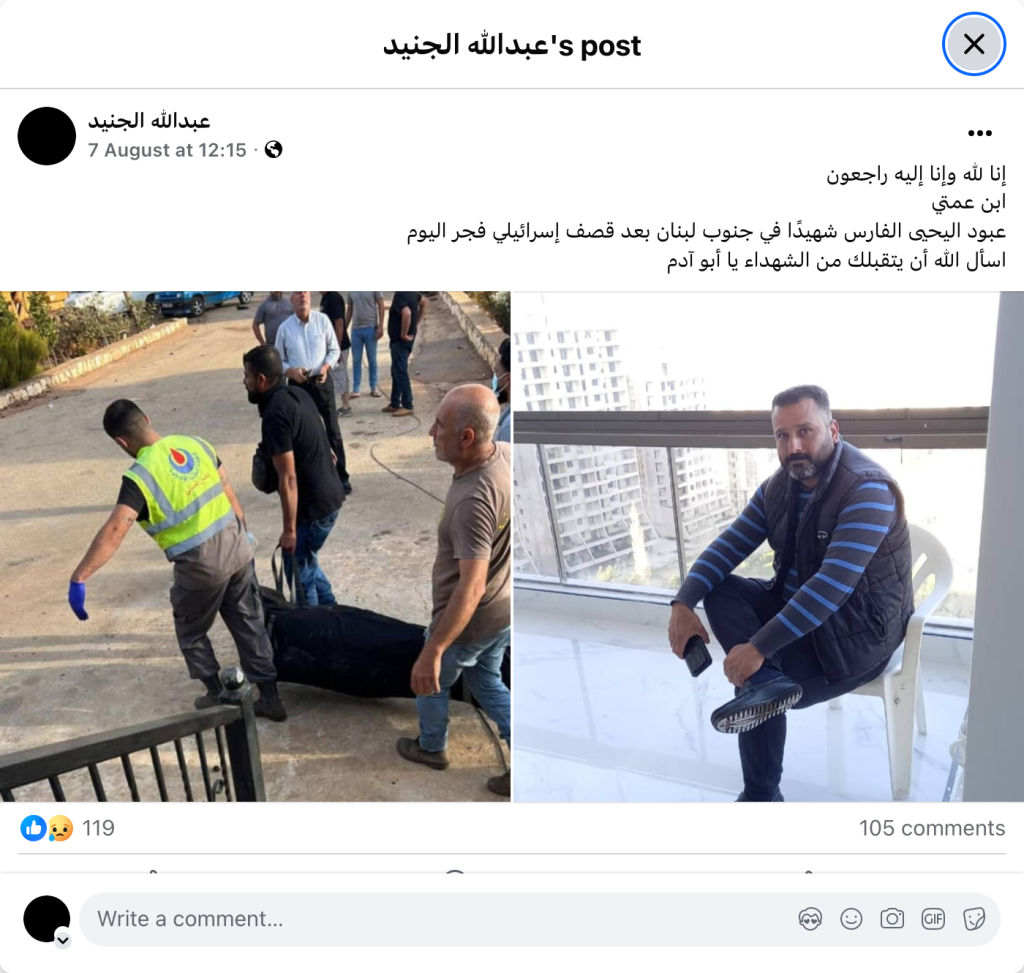Click the sad face reaction icon
Viewport: 1024px width, 973px height.
(60, 828)
